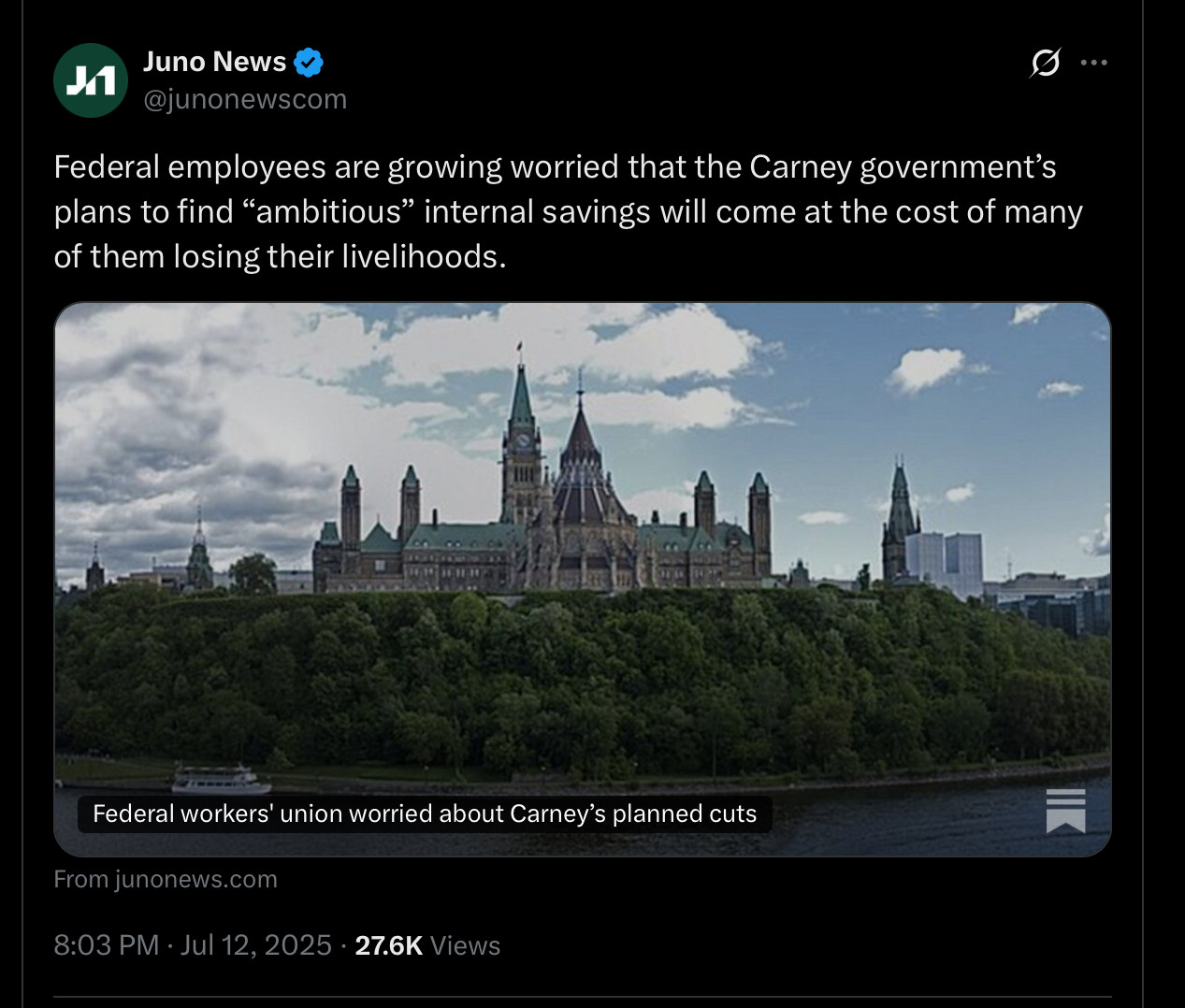
Task: Open the "From junonews.com" source link
Action: (166, 880)
